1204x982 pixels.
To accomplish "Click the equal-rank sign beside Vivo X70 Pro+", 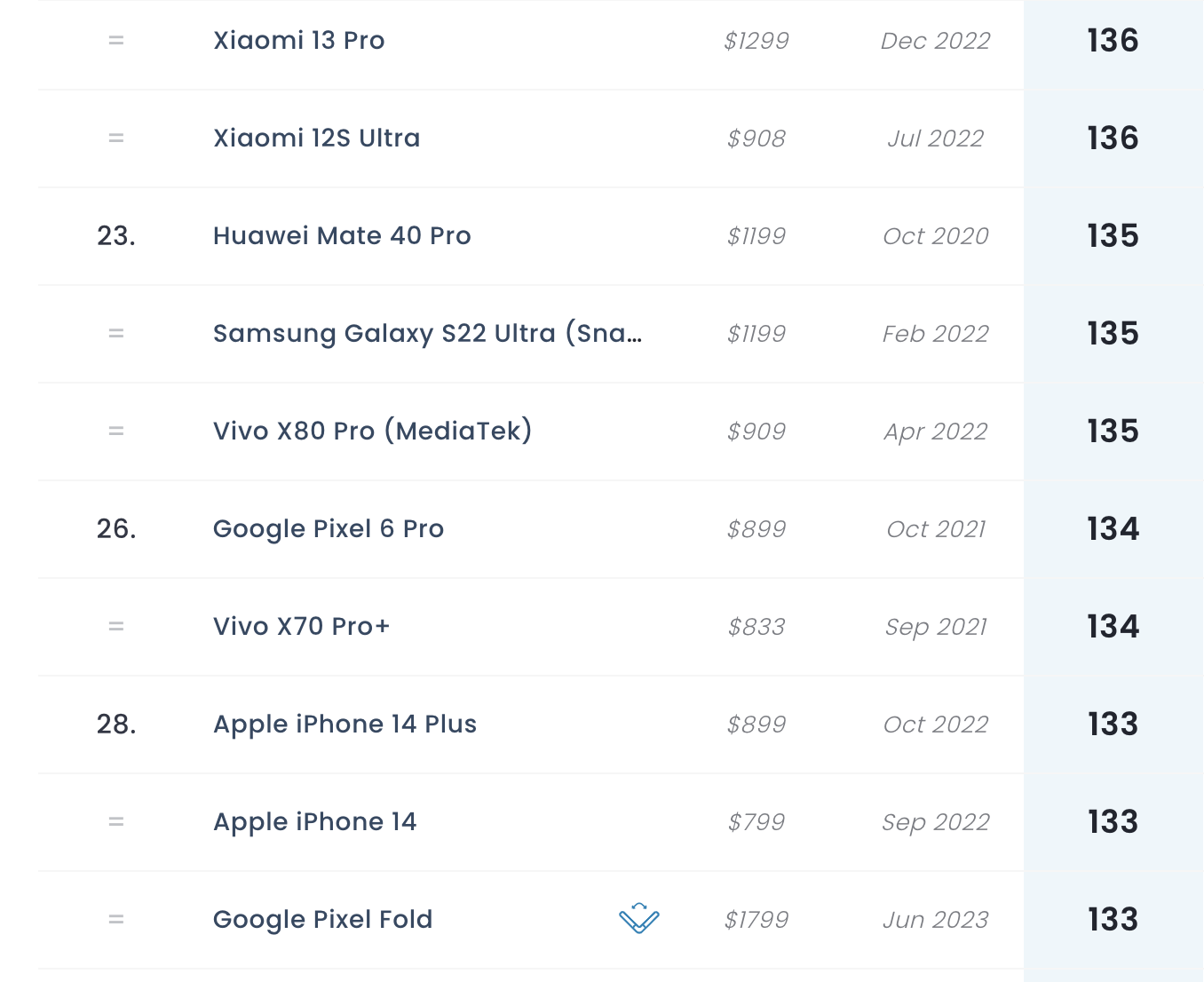I will (x=116, y=627).
